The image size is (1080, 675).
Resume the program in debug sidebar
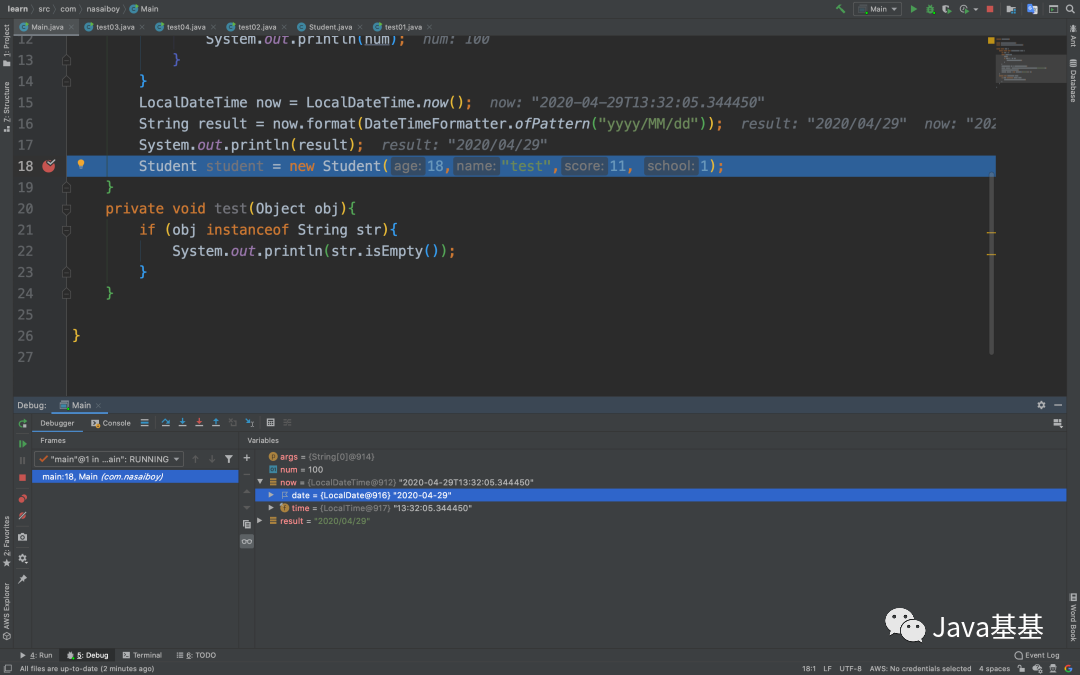23,444
